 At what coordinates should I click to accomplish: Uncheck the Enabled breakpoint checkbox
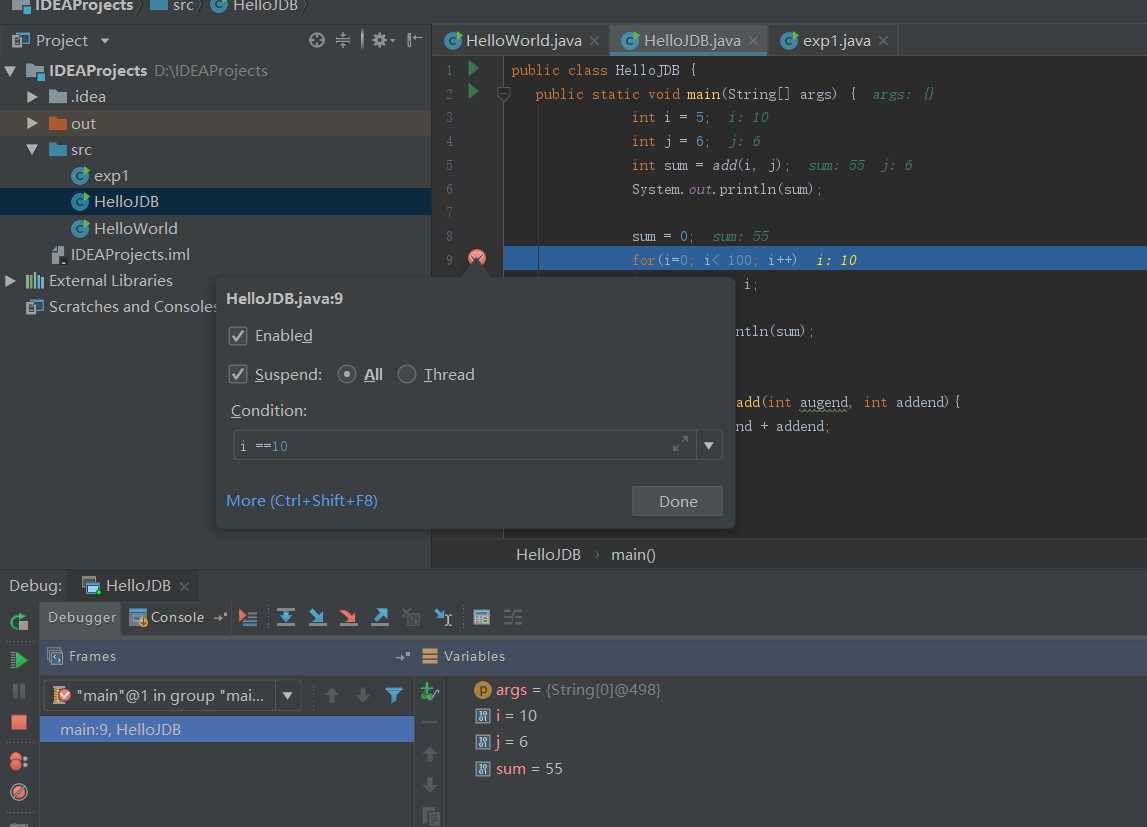tap(238, 336)
